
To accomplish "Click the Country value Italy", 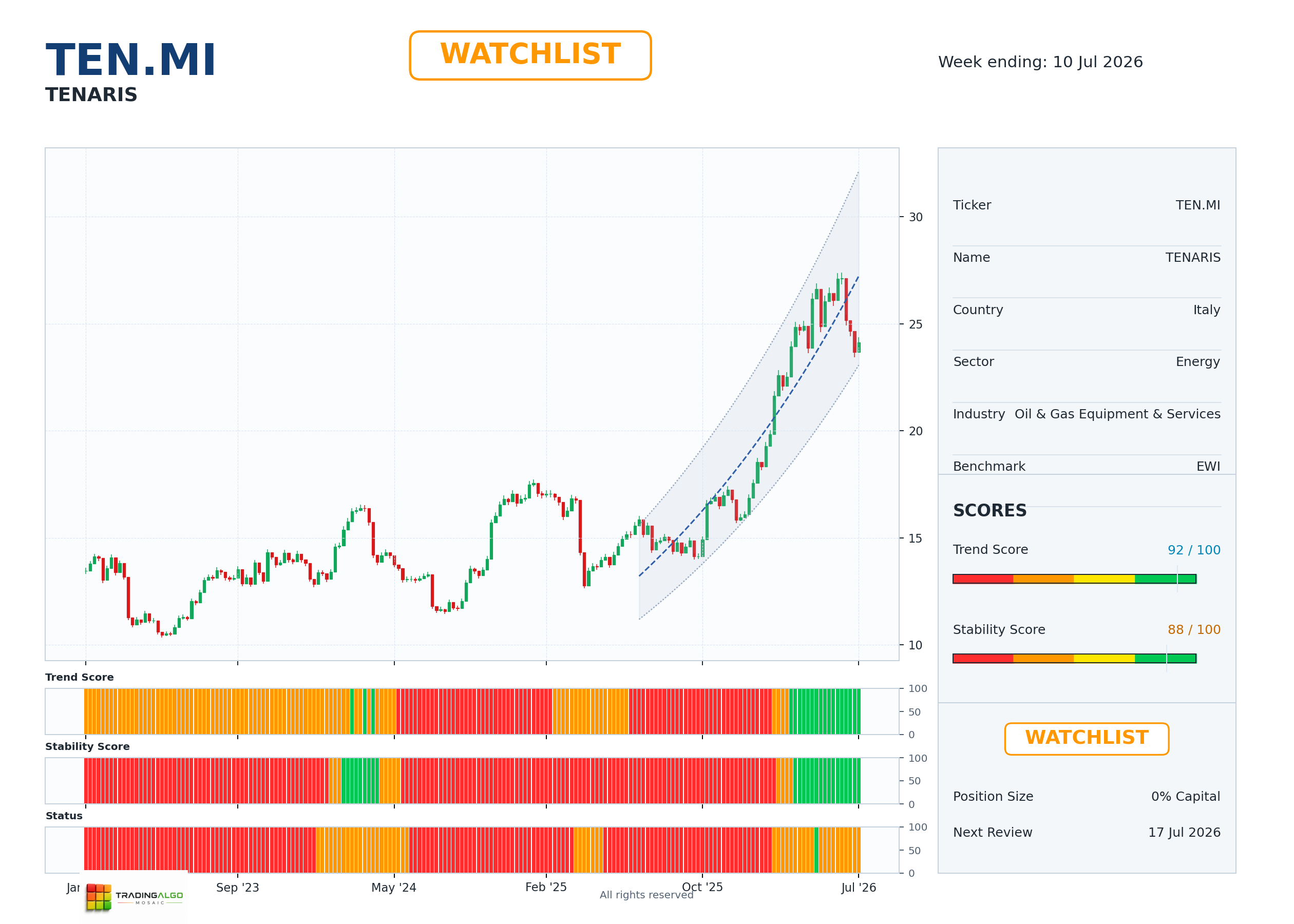I will point(1206,310).
